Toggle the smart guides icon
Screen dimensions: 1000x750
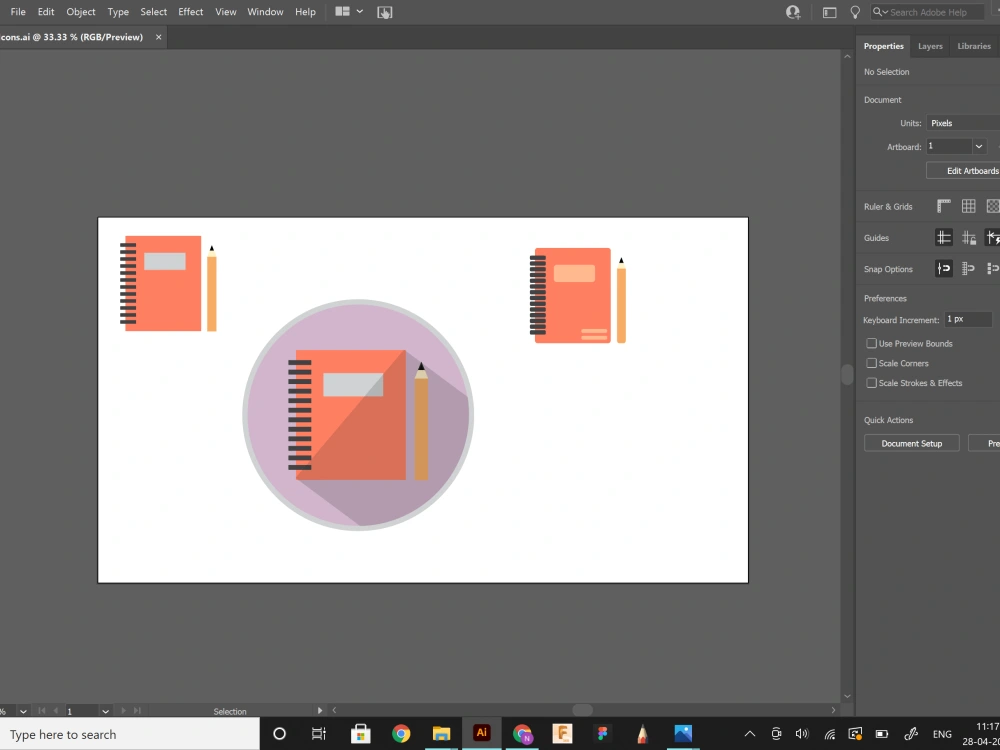[x=993, y=238]
